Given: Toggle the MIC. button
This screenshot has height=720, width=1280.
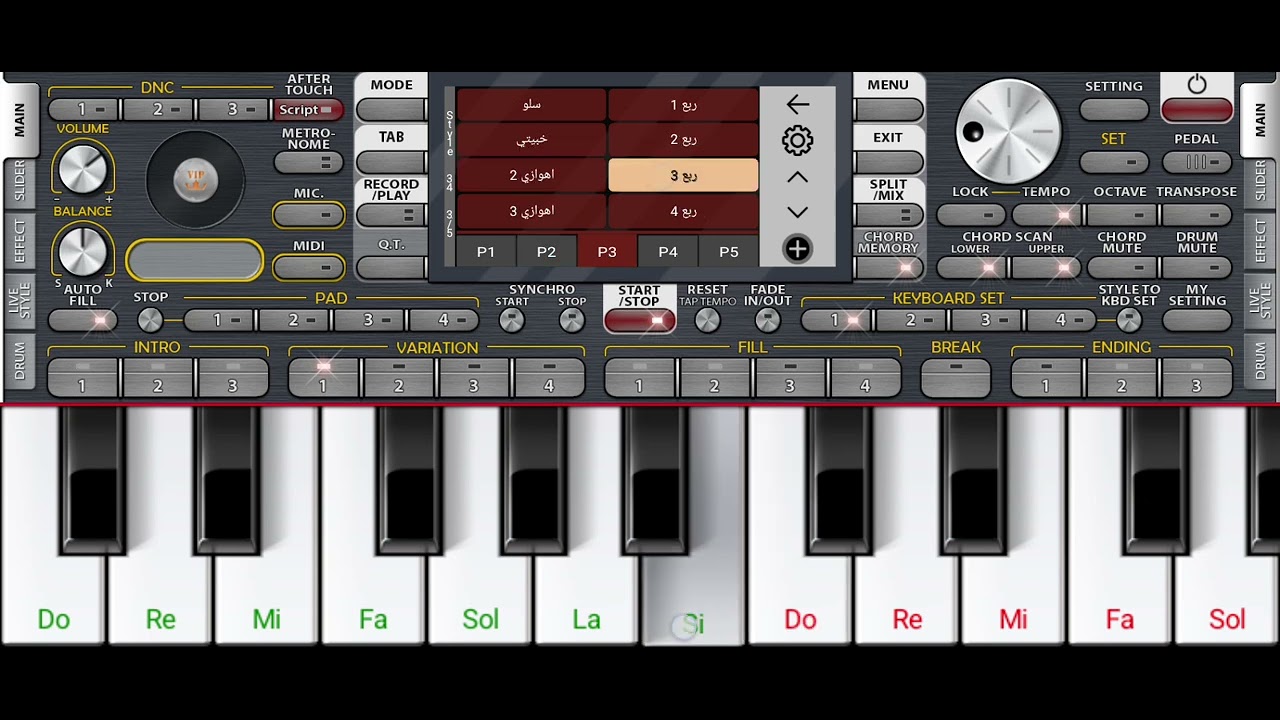Looking at the screenshot, I should 308,214.
